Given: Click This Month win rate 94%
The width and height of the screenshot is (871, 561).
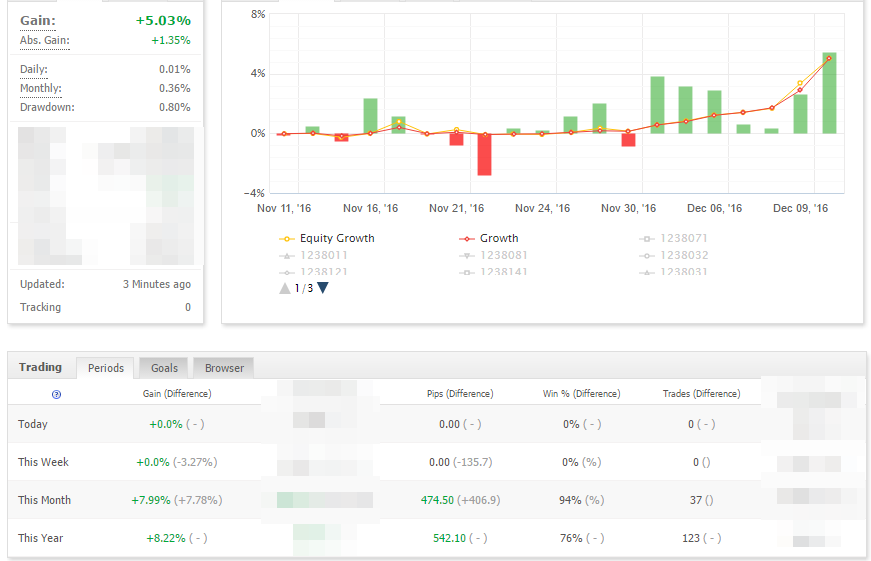Looking at the screenshot, I should (570, 500).
